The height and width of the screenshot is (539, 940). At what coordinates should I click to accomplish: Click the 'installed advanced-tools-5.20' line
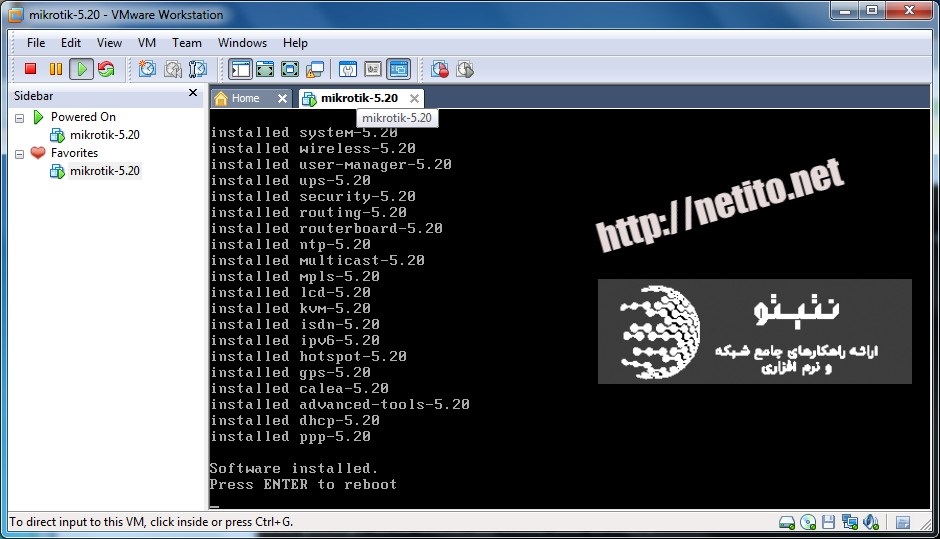340,405
